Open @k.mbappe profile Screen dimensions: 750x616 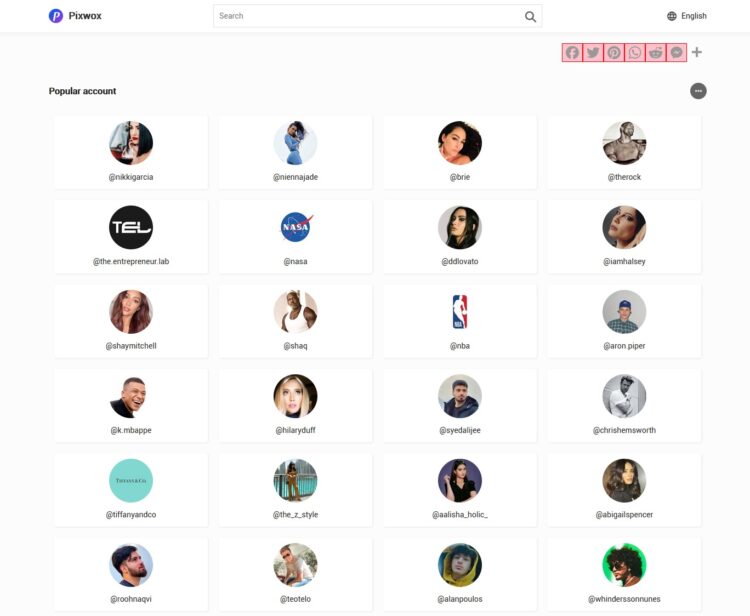pyautogui.click(x=131, y=405)
